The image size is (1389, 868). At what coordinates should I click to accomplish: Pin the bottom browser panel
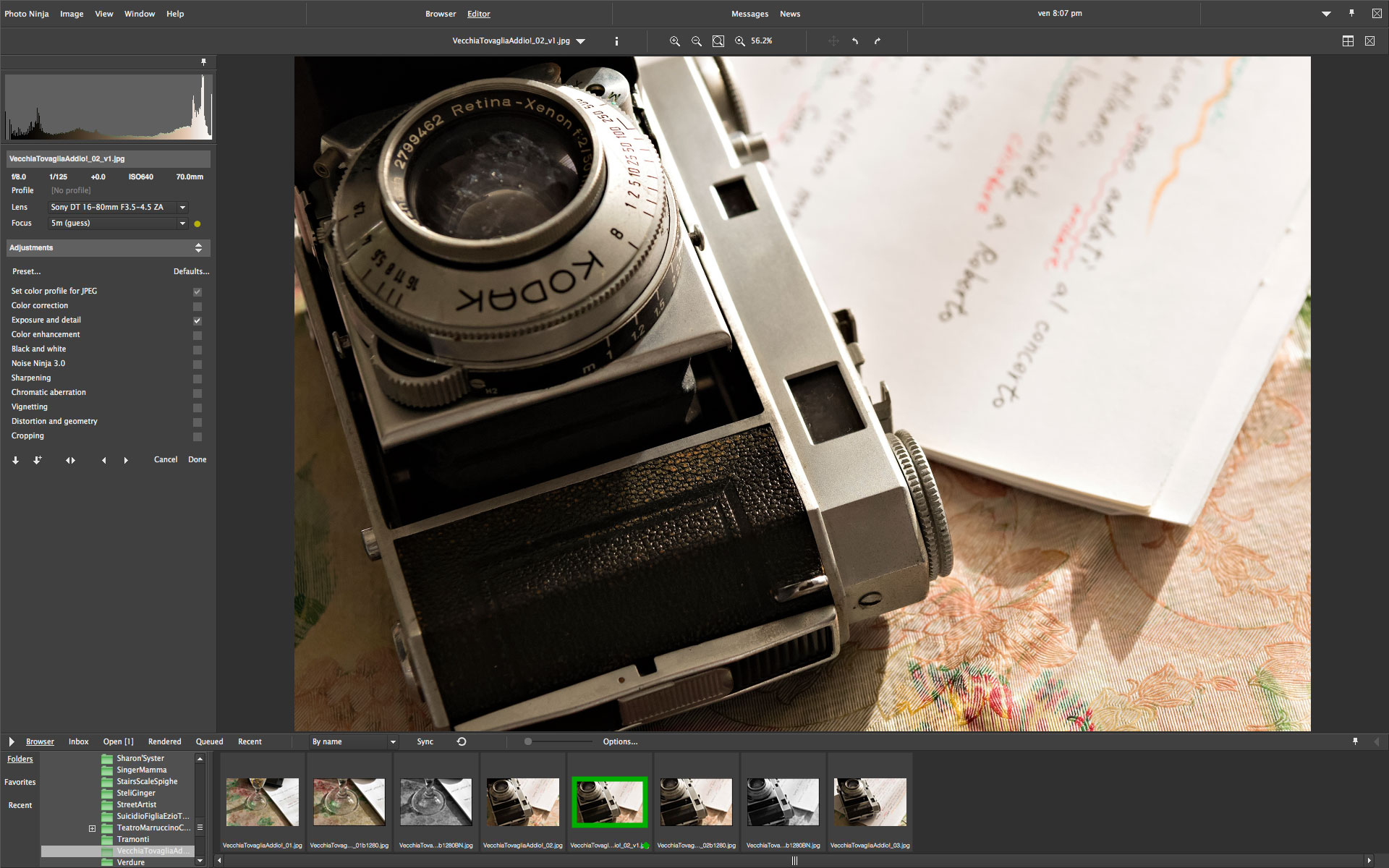pyautogui.click(x=1355, y=741)
